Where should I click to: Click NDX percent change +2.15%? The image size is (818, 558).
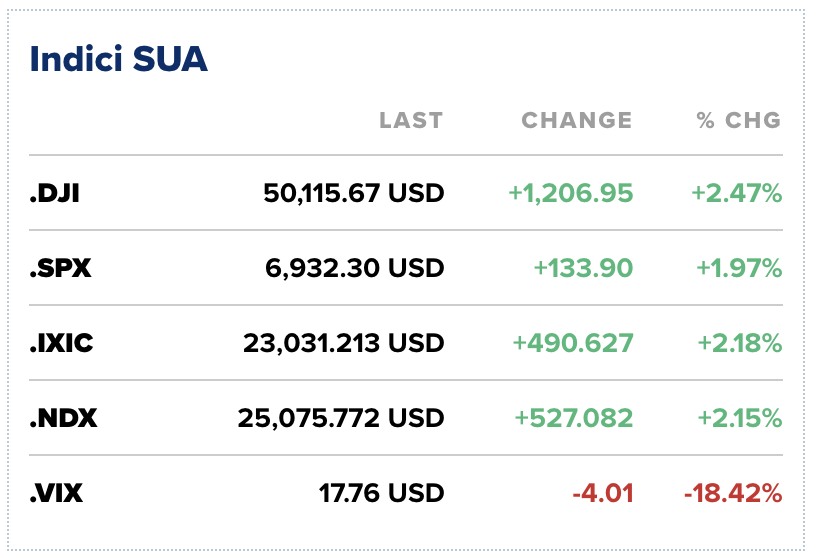[x=739, y=418]
